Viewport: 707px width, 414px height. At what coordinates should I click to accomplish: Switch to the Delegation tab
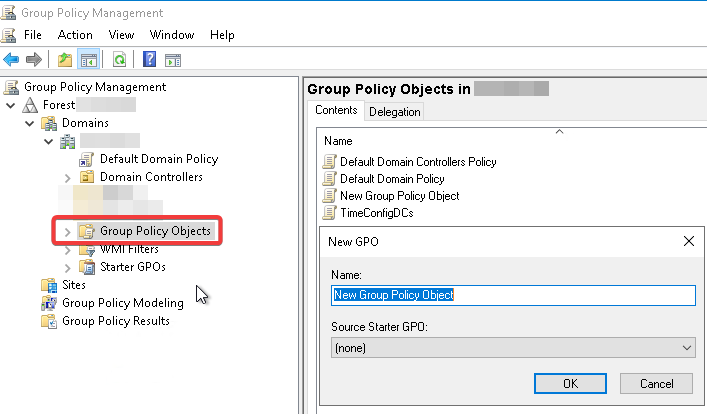click(395, 112)
